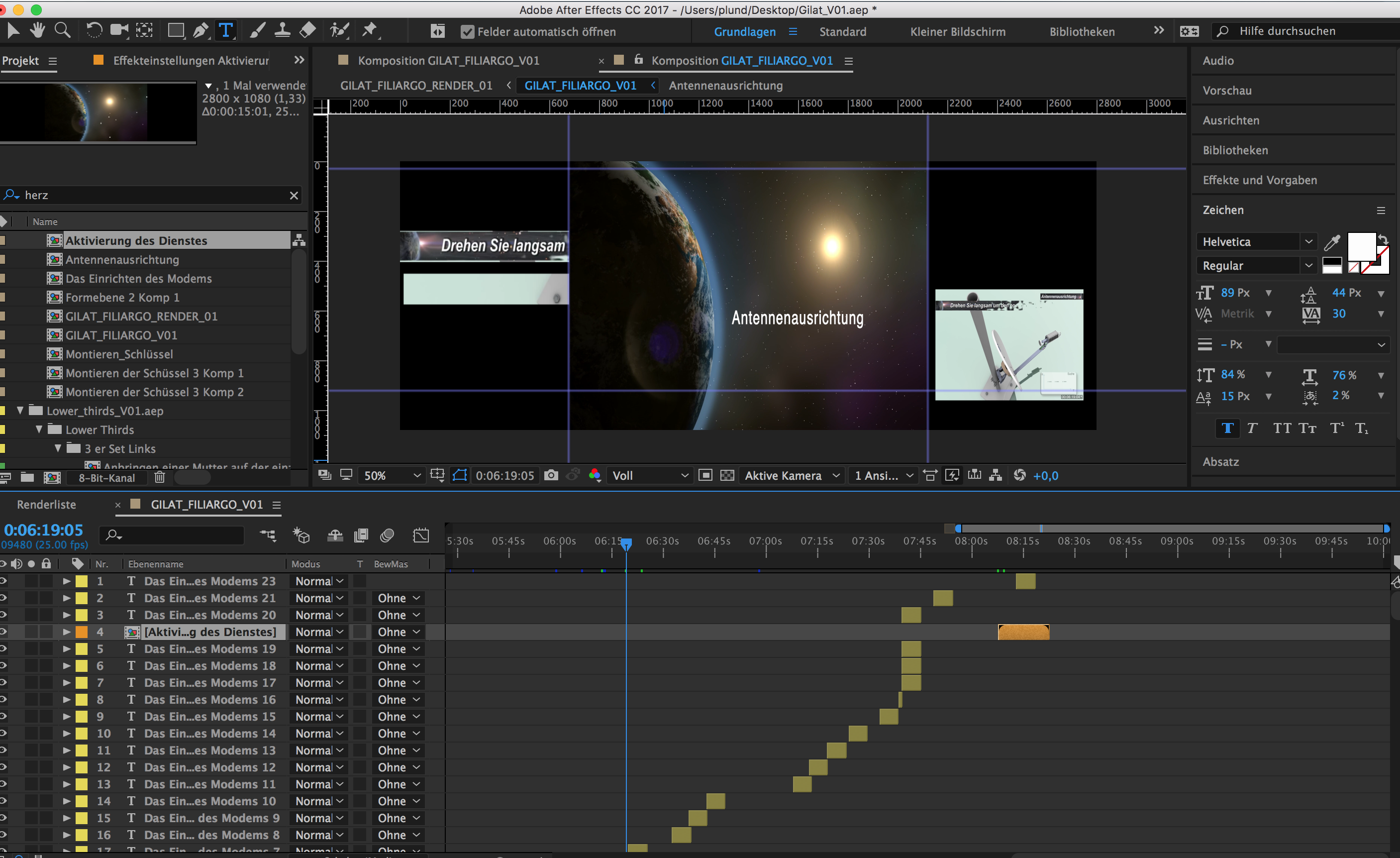Screen dimensions: 1400x858
Task: Open the Renderliste tab
Action: [47, 505]
